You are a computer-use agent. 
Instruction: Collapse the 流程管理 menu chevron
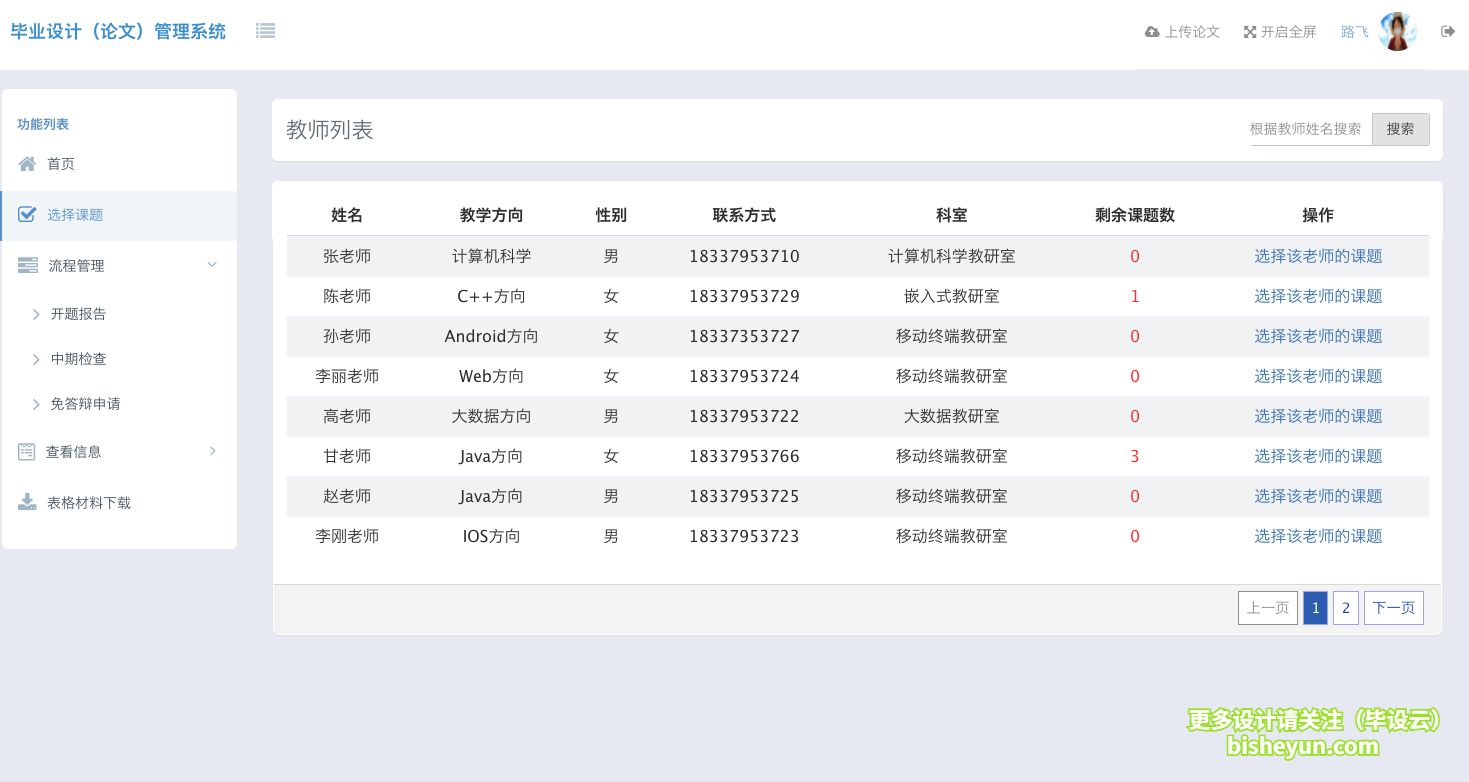211,264
